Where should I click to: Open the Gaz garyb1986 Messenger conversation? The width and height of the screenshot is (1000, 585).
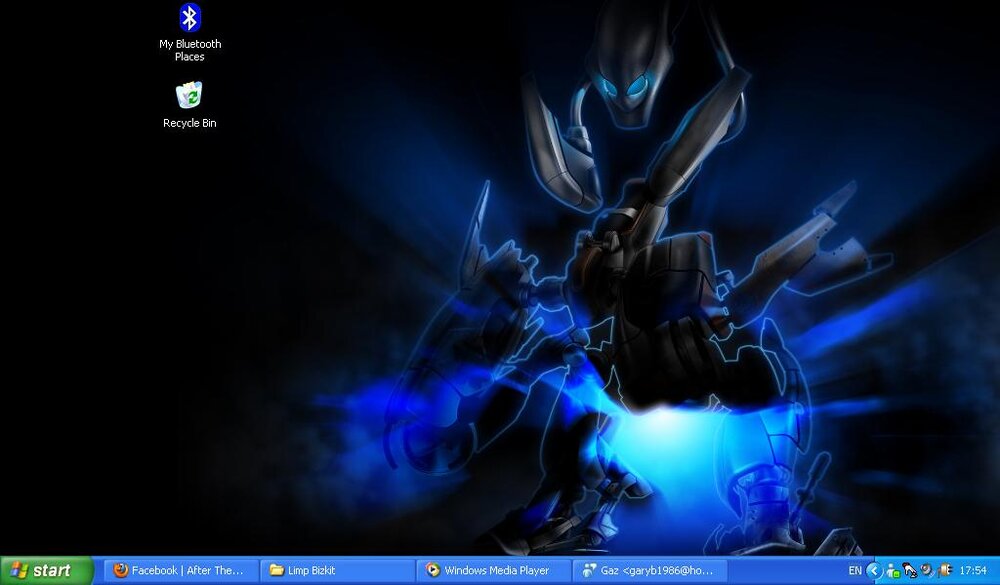pos(651,570)
